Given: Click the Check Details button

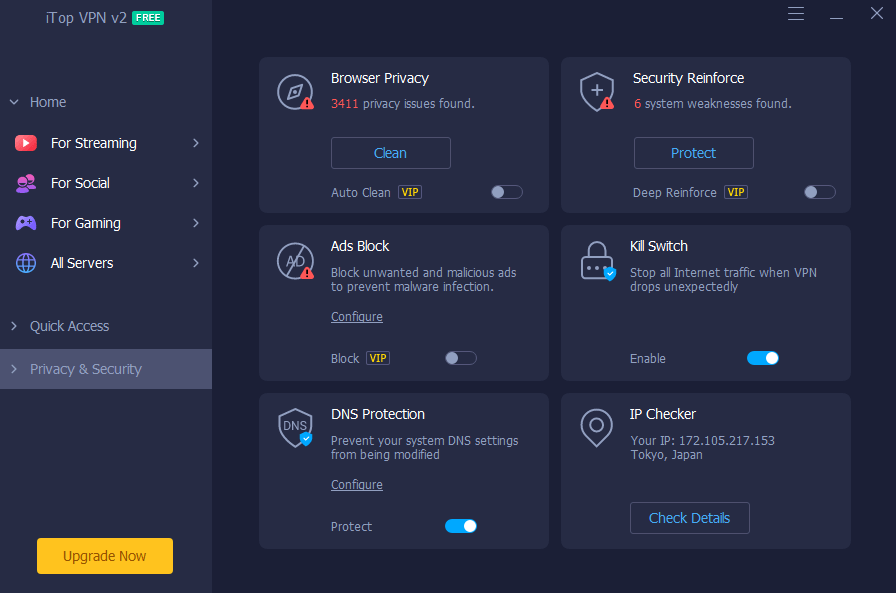Looking at the screenshot, I should coord(690,518).
